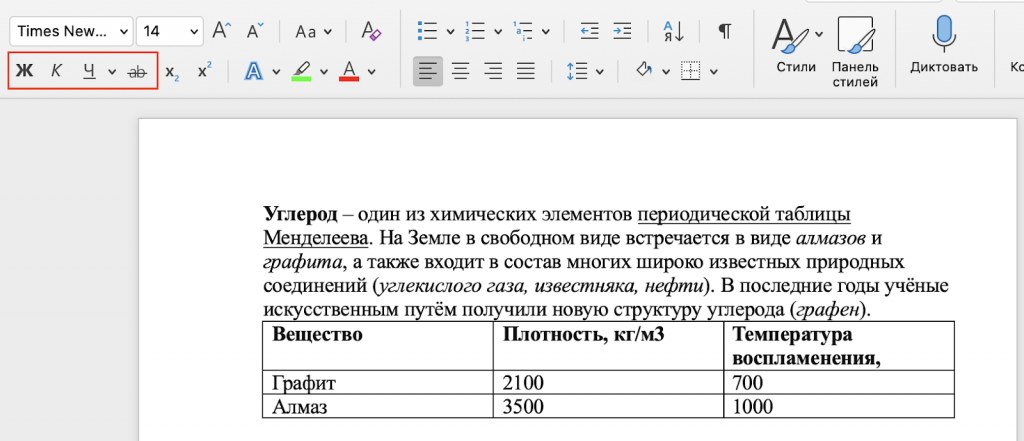
Task: Open the Панель стилей pane
Action: click(855, 51)
